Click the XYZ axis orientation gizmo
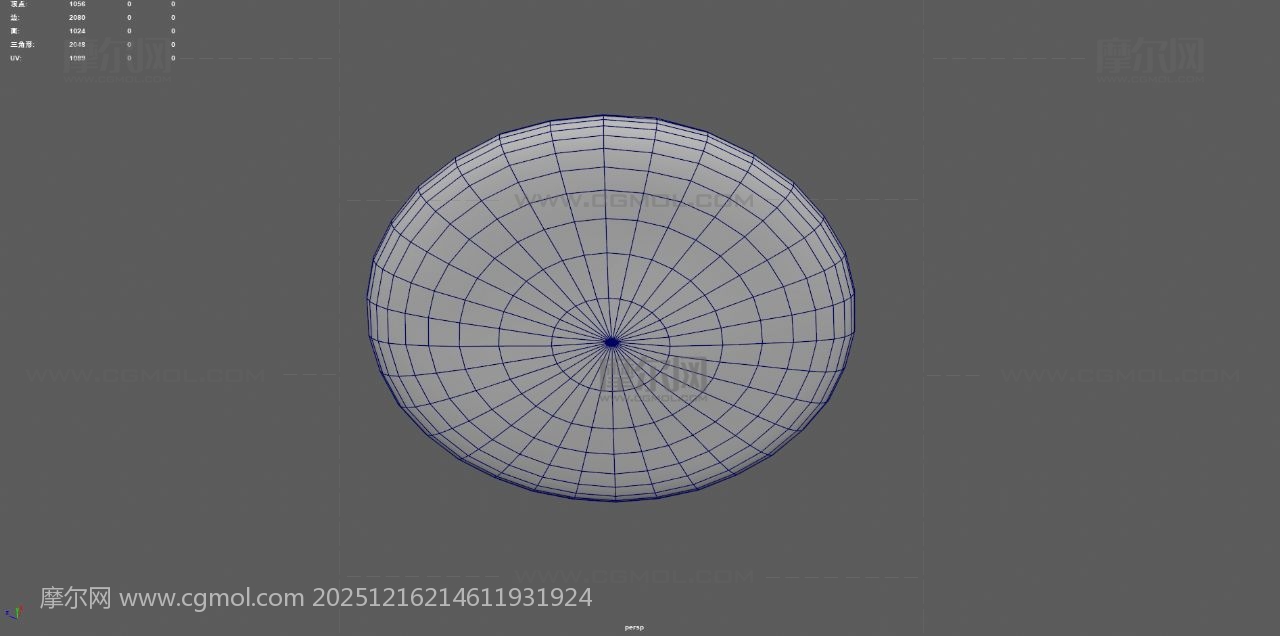 [x=12, y=612]
